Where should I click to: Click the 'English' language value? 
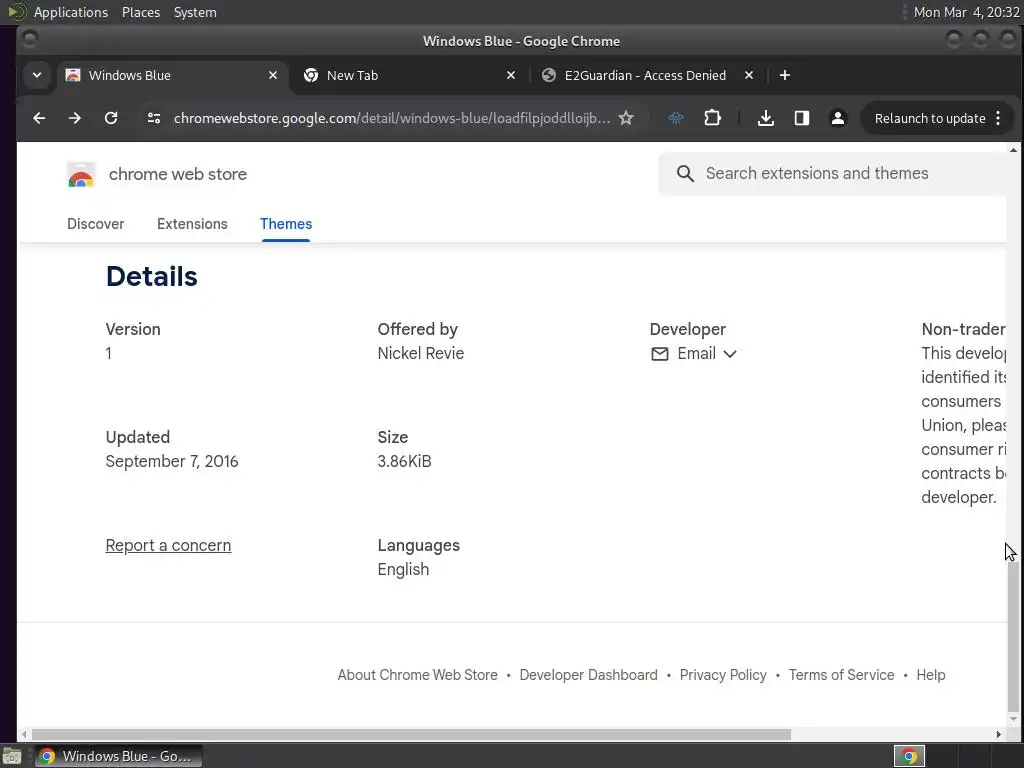(403, 569)
